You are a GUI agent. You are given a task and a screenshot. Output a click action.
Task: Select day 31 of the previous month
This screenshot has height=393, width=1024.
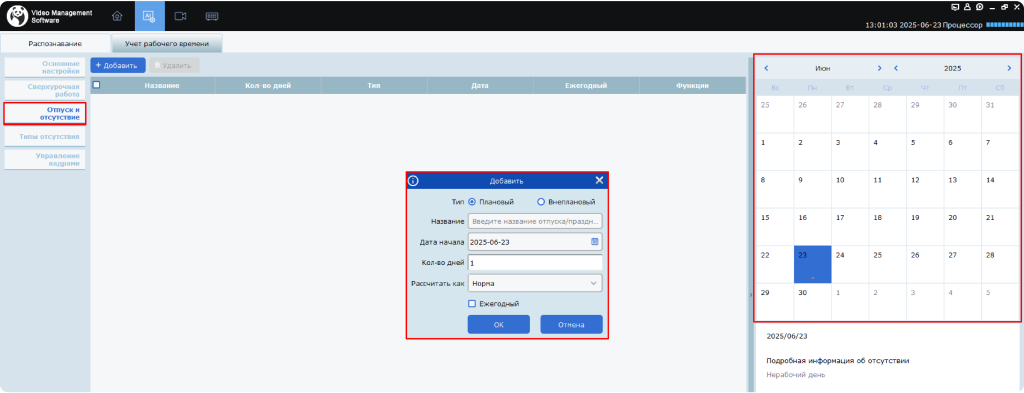(x=1000, y=114)
